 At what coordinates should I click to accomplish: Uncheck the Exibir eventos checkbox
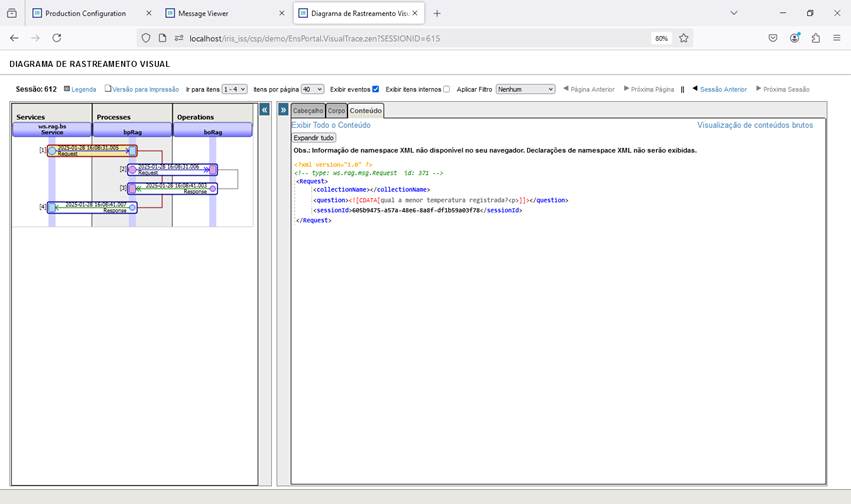tap(375, 89)
